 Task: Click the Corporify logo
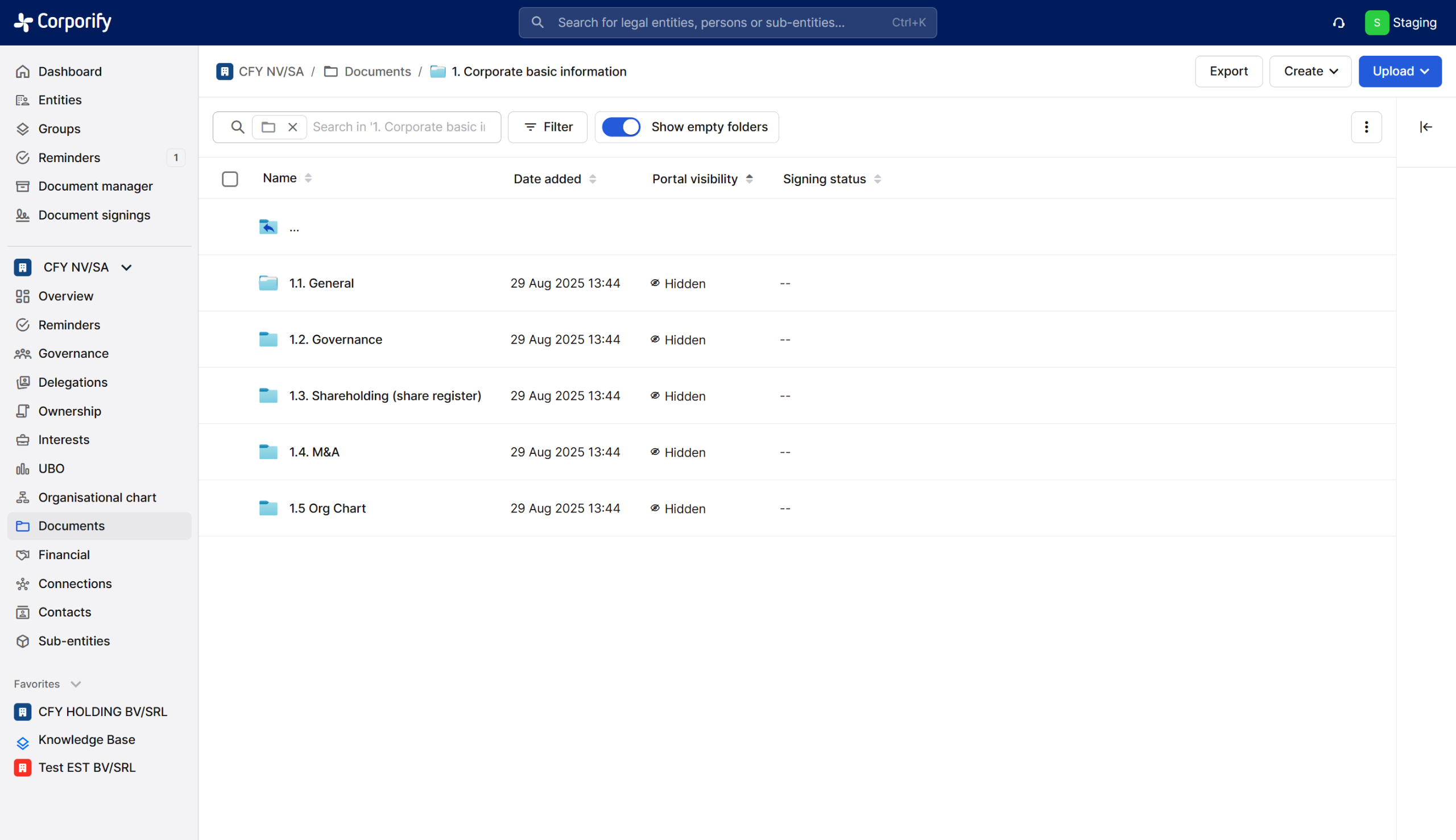click(63, 22)
